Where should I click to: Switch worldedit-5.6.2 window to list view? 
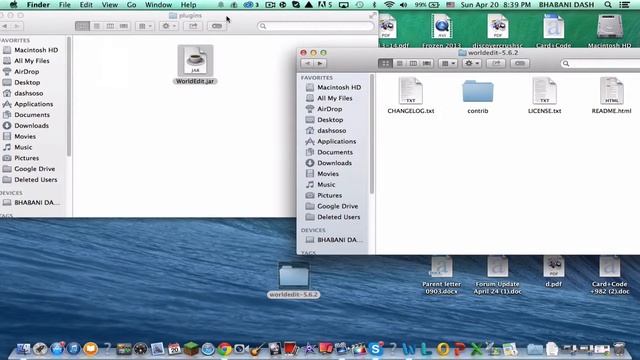click(x=399, y=64)
